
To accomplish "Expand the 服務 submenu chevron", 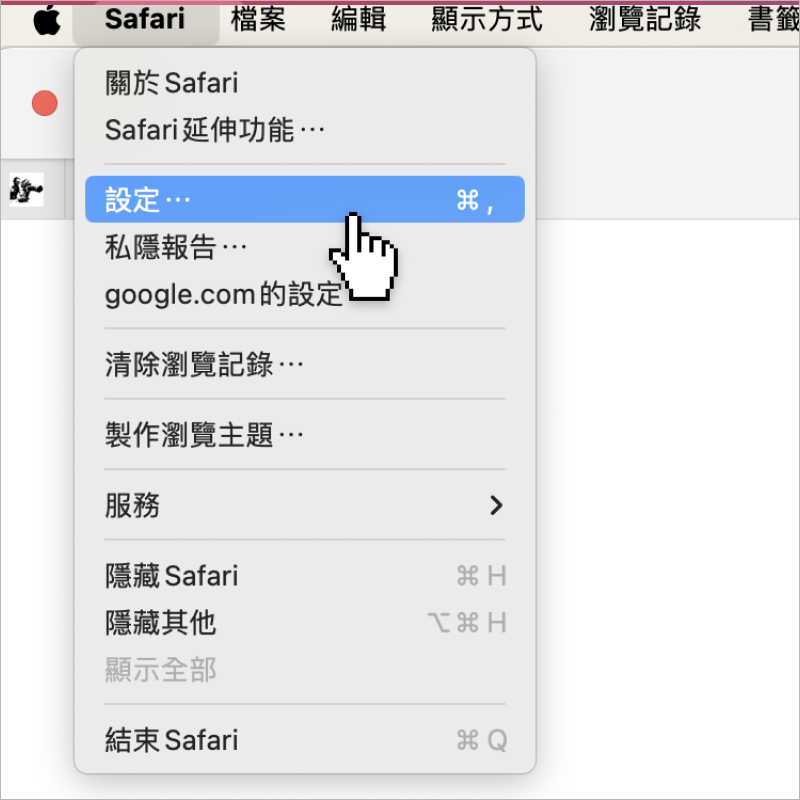I will click(x=496, y=505).
